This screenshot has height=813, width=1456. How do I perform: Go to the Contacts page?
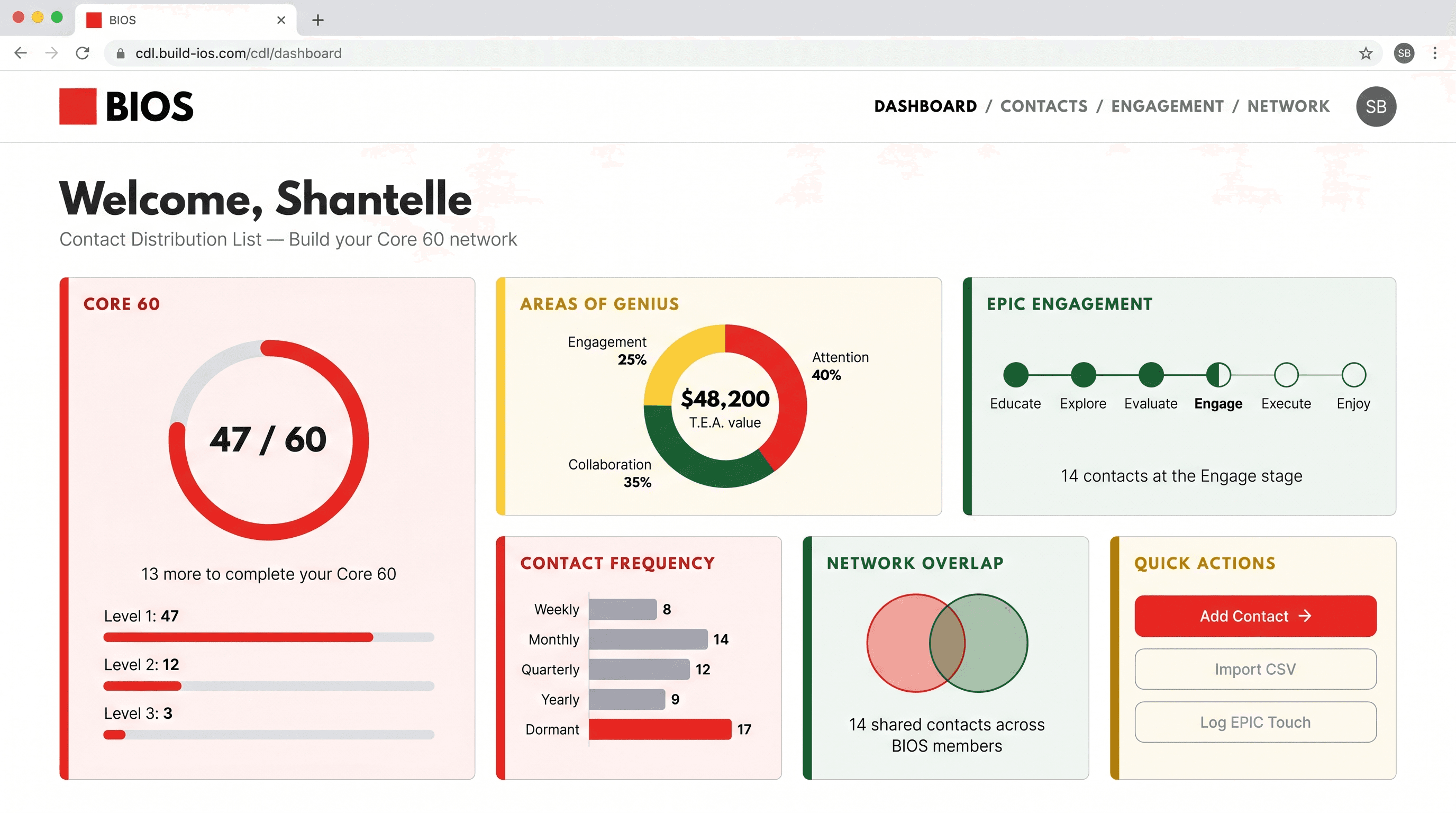(1044, 106)
